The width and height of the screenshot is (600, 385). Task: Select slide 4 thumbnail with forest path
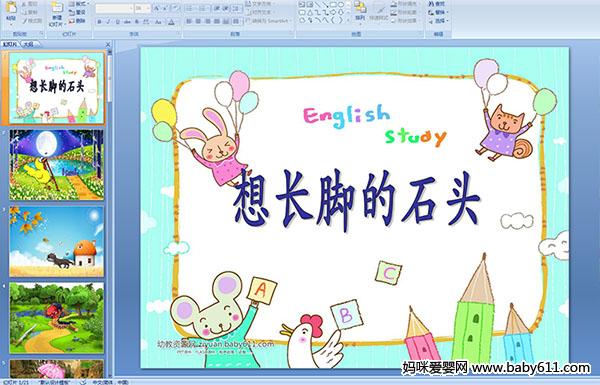coord(57,318)
